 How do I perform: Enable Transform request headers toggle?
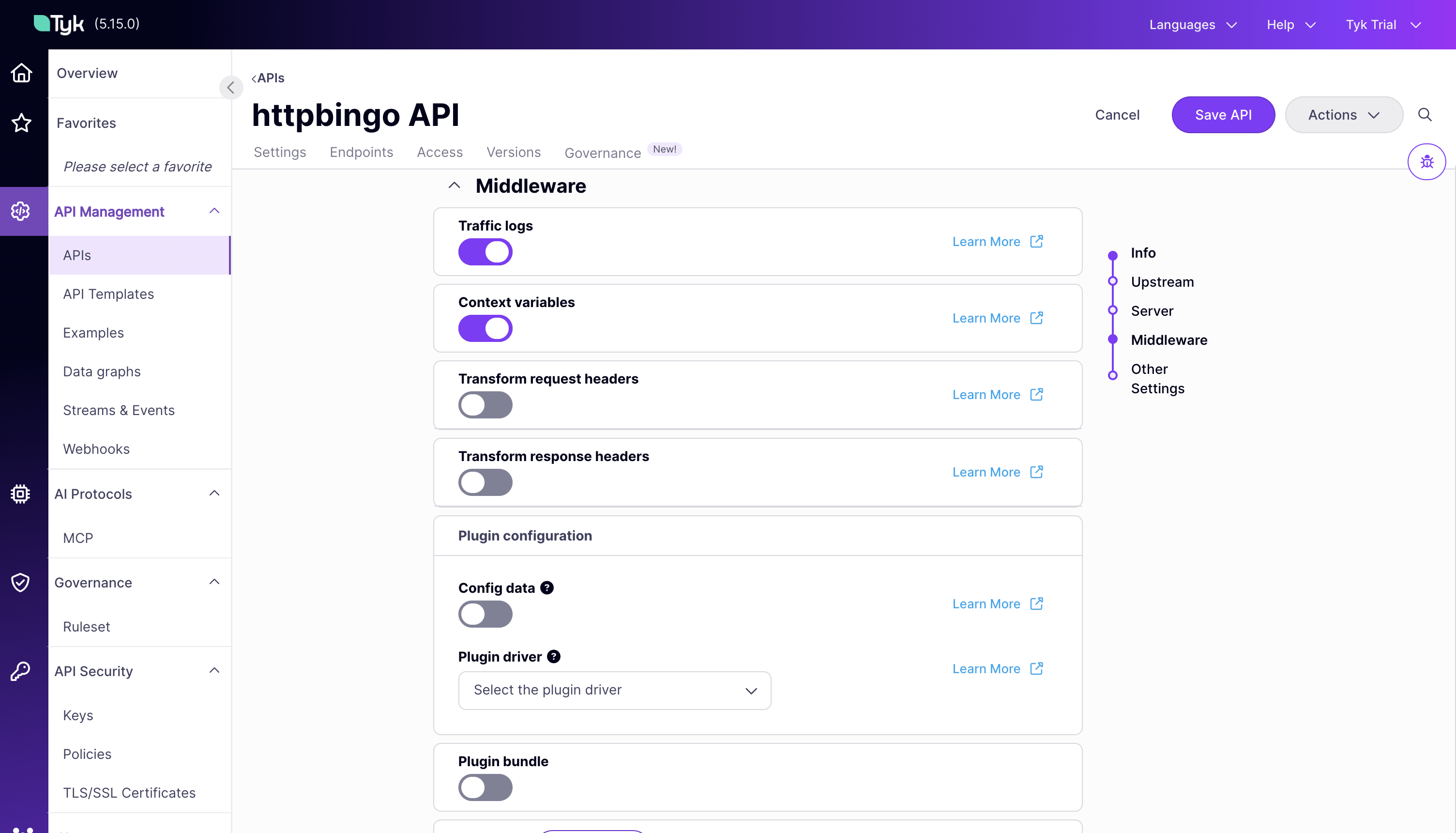[485, 405]
